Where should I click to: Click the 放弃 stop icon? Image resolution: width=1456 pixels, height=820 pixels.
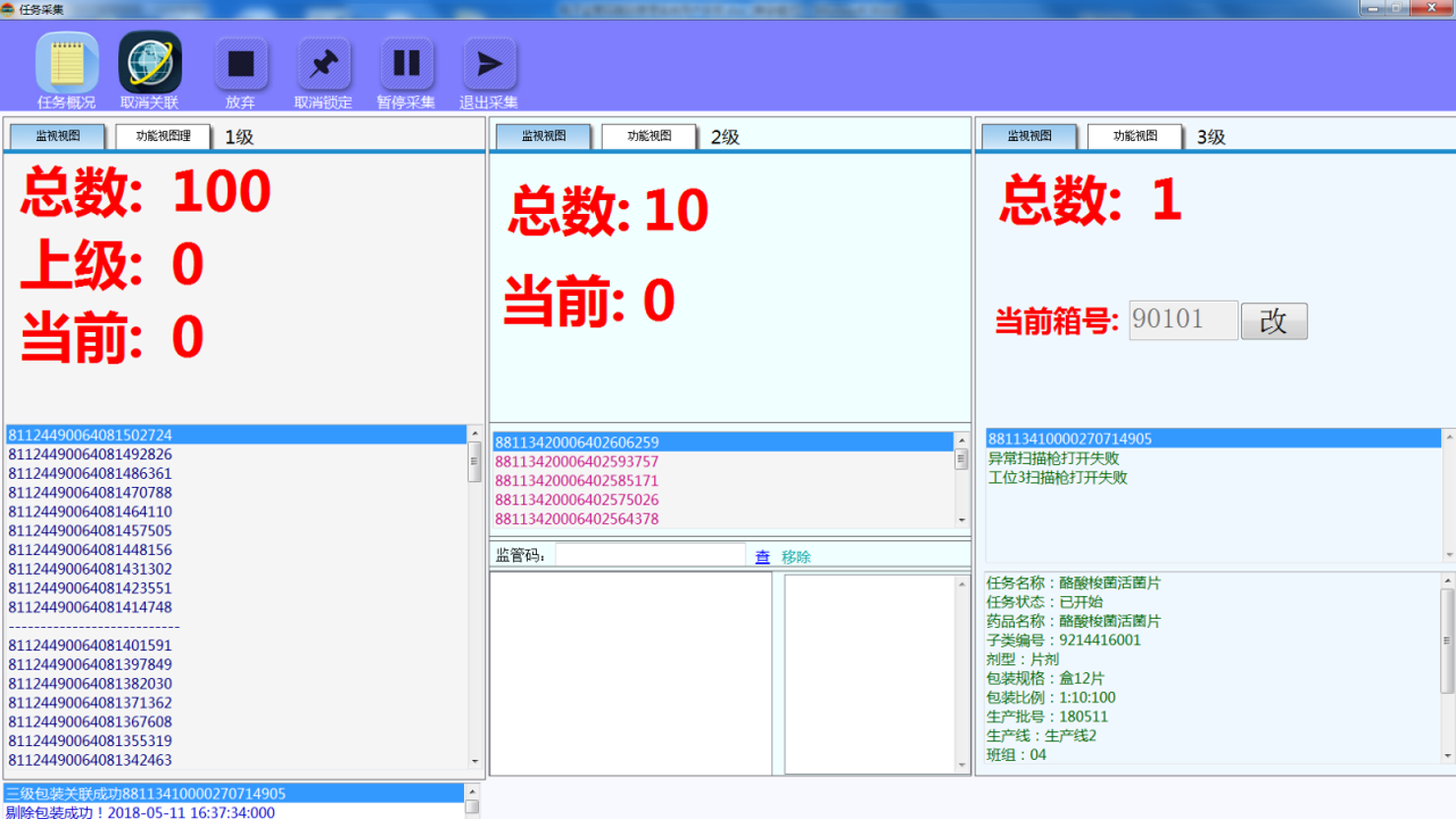pyautogui.click(x=240, y=64)
